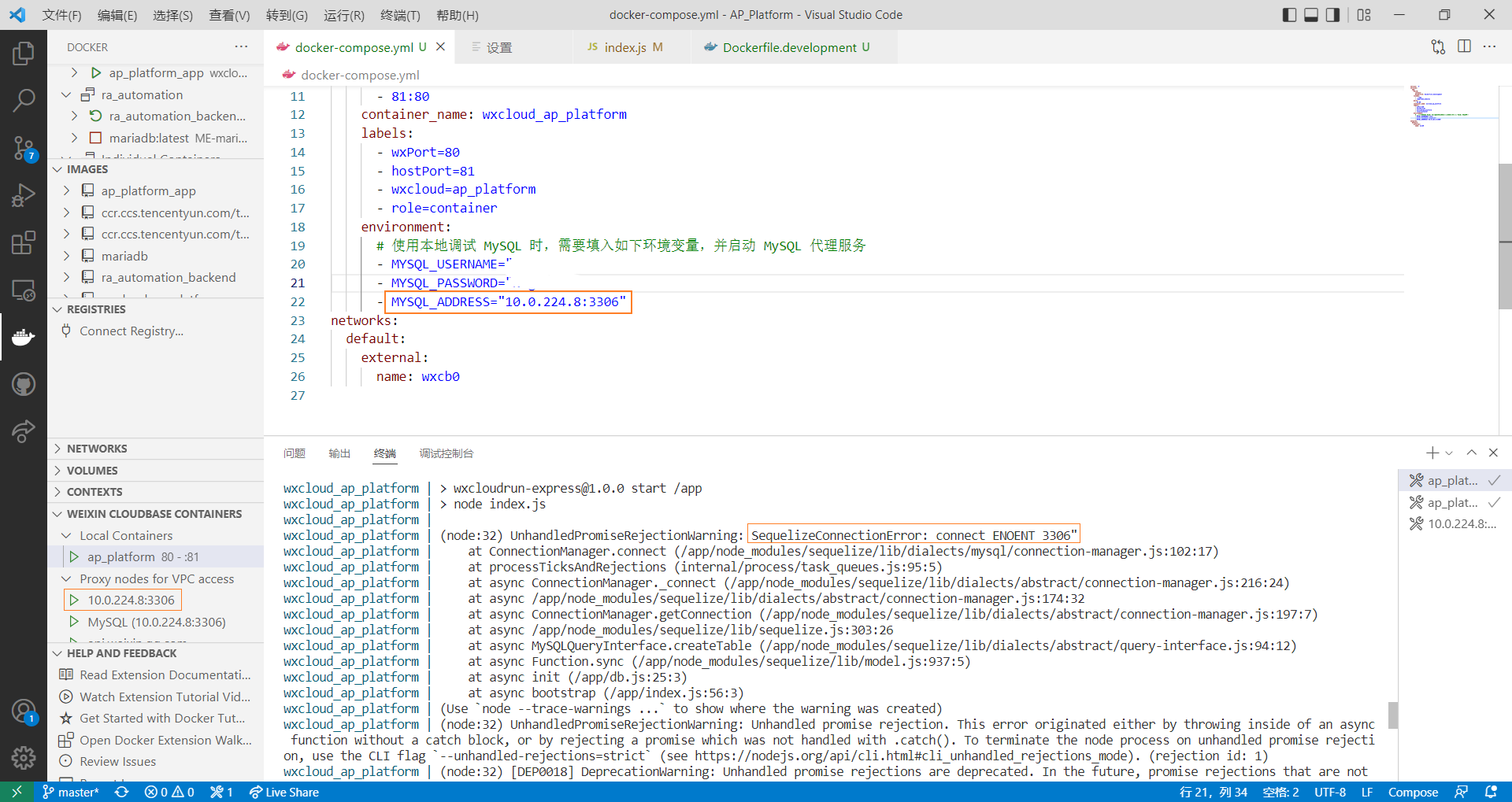The image size is (1512, 802).
Task: Switch to the Dockerfile.development tab
Action: (x=794, y=47)
